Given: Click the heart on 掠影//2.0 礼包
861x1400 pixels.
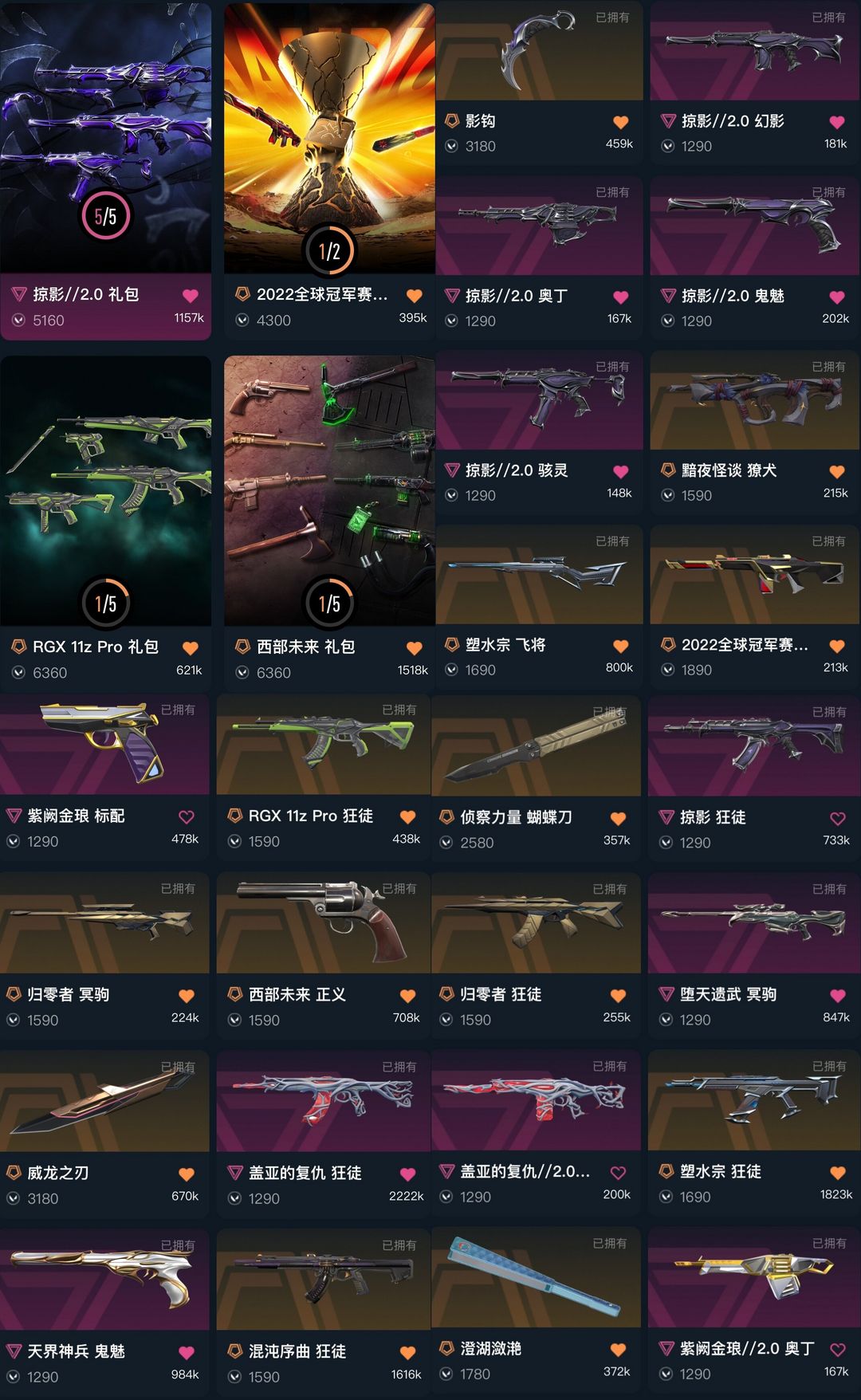Looking at the screenshot, I should pos(191,296).
